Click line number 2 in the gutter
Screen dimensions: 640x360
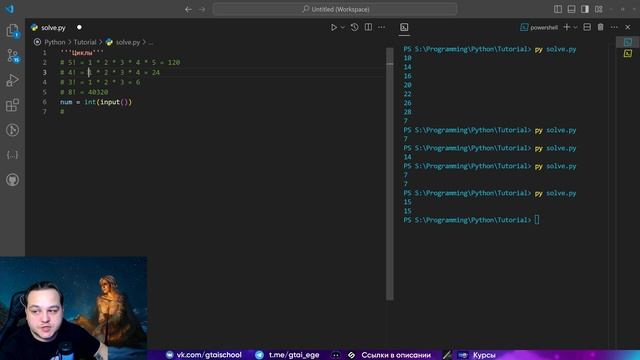[44, 62]
